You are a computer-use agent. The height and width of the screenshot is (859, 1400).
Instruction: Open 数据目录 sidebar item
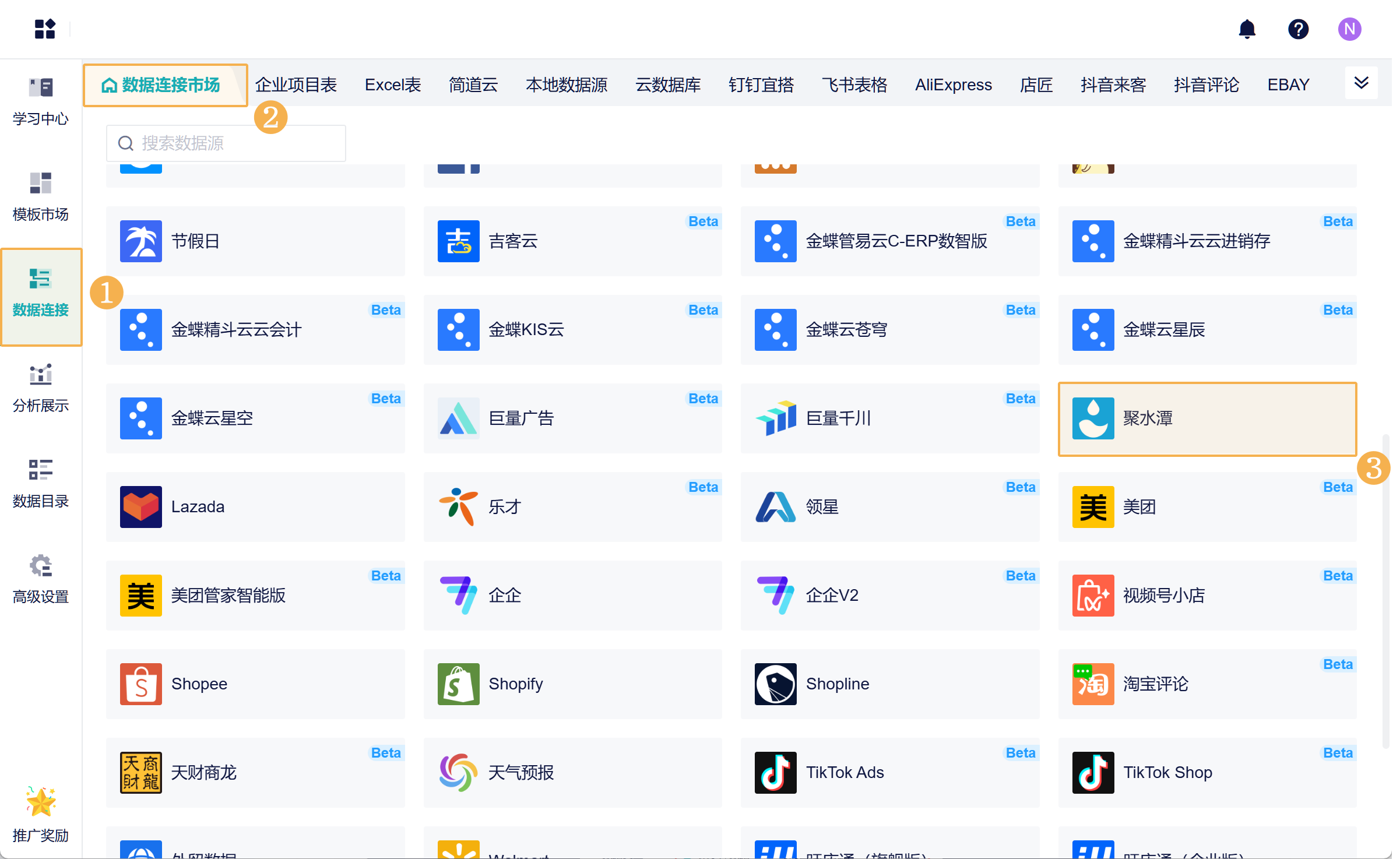tap(41, 484)
